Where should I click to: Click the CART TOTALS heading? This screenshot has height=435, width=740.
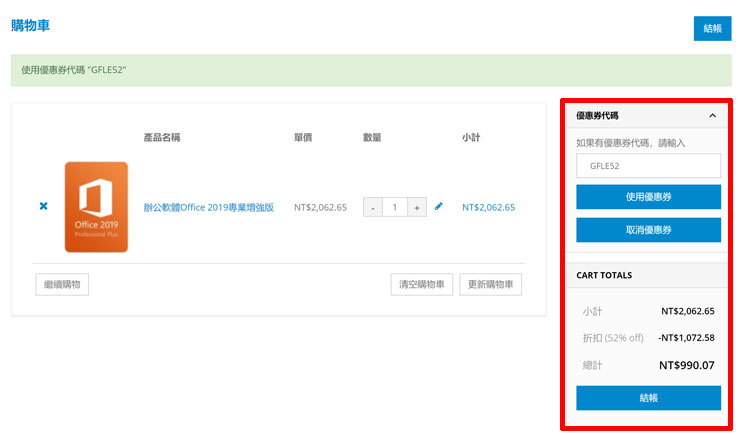point(604,275)
